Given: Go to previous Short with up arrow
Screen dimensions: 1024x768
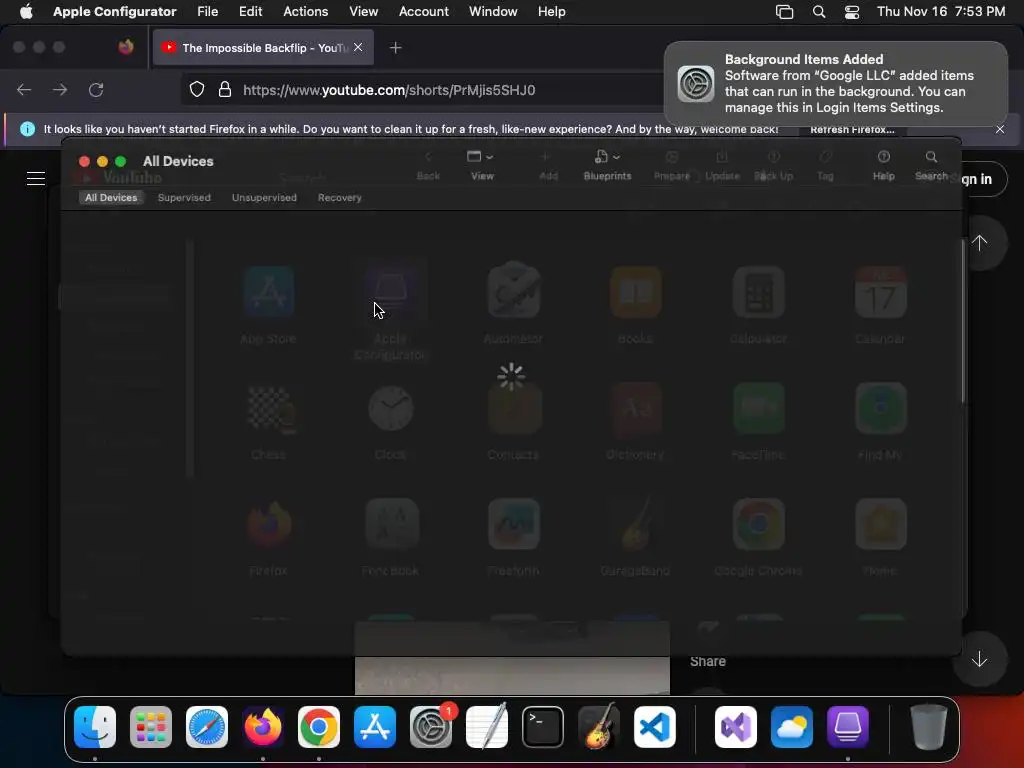Looking at the screenshot, I should point(980,243).
